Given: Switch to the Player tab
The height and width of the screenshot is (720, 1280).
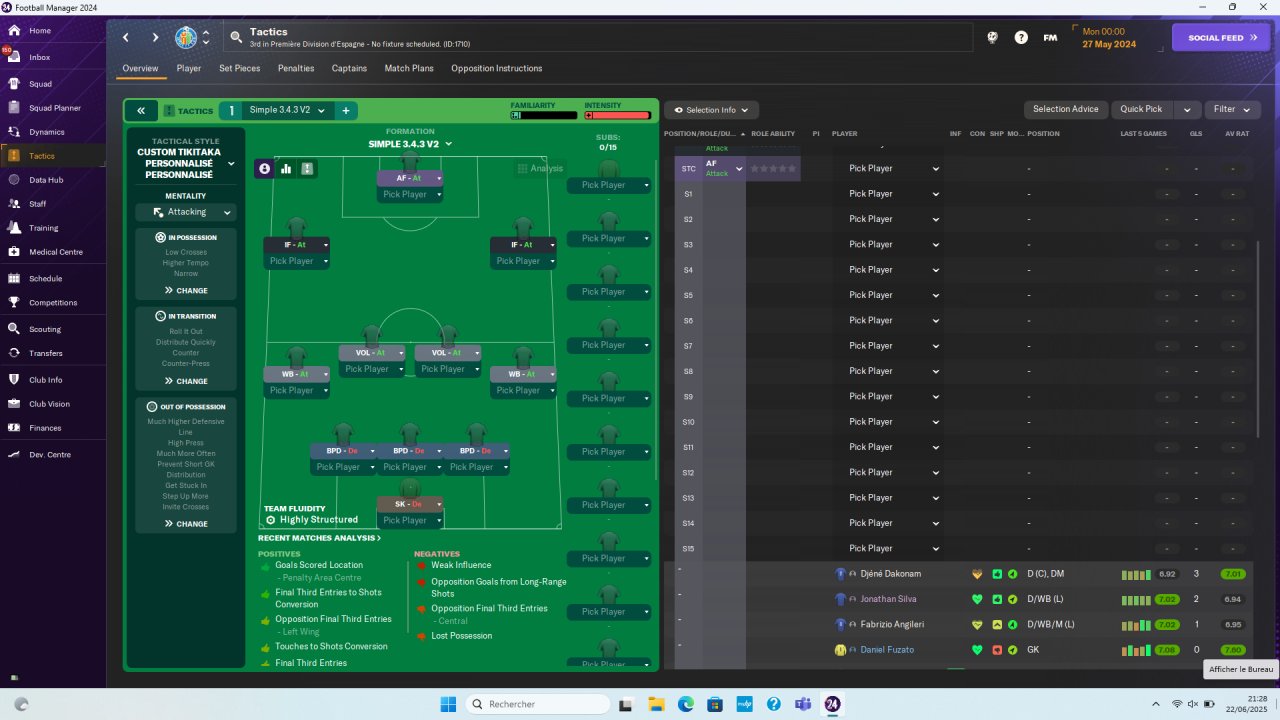Looking at the screenshot, I should point(189,69).
